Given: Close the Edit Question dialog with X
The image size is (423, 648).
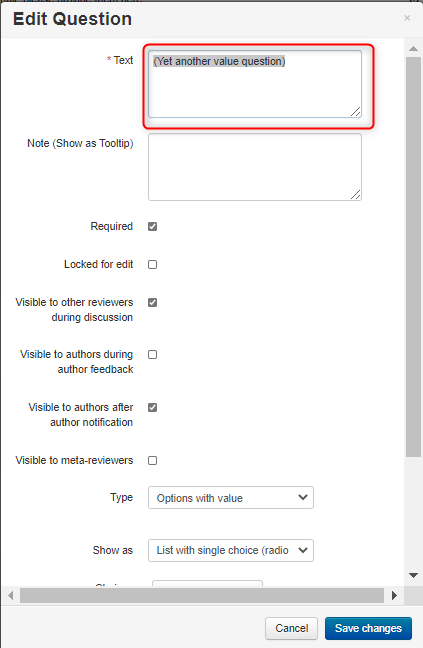Looking at the screenshot, I should [x=407, y=18].
